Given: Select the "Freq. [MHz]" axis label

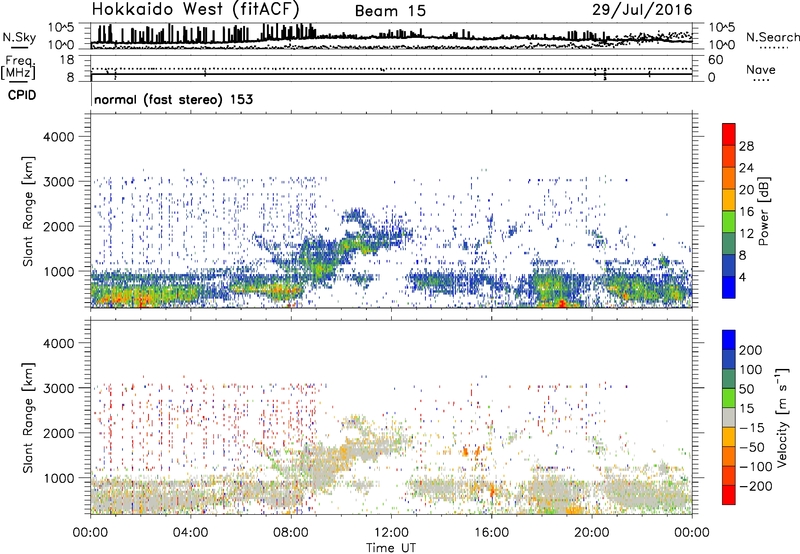Looking at the screenshot, I should click(x=19, y=67).
